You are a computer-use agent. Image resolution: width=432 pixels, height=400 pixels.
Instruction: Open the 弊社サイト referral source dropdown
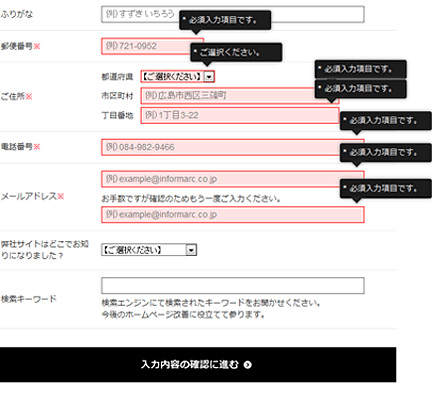(x=149, y=250)
